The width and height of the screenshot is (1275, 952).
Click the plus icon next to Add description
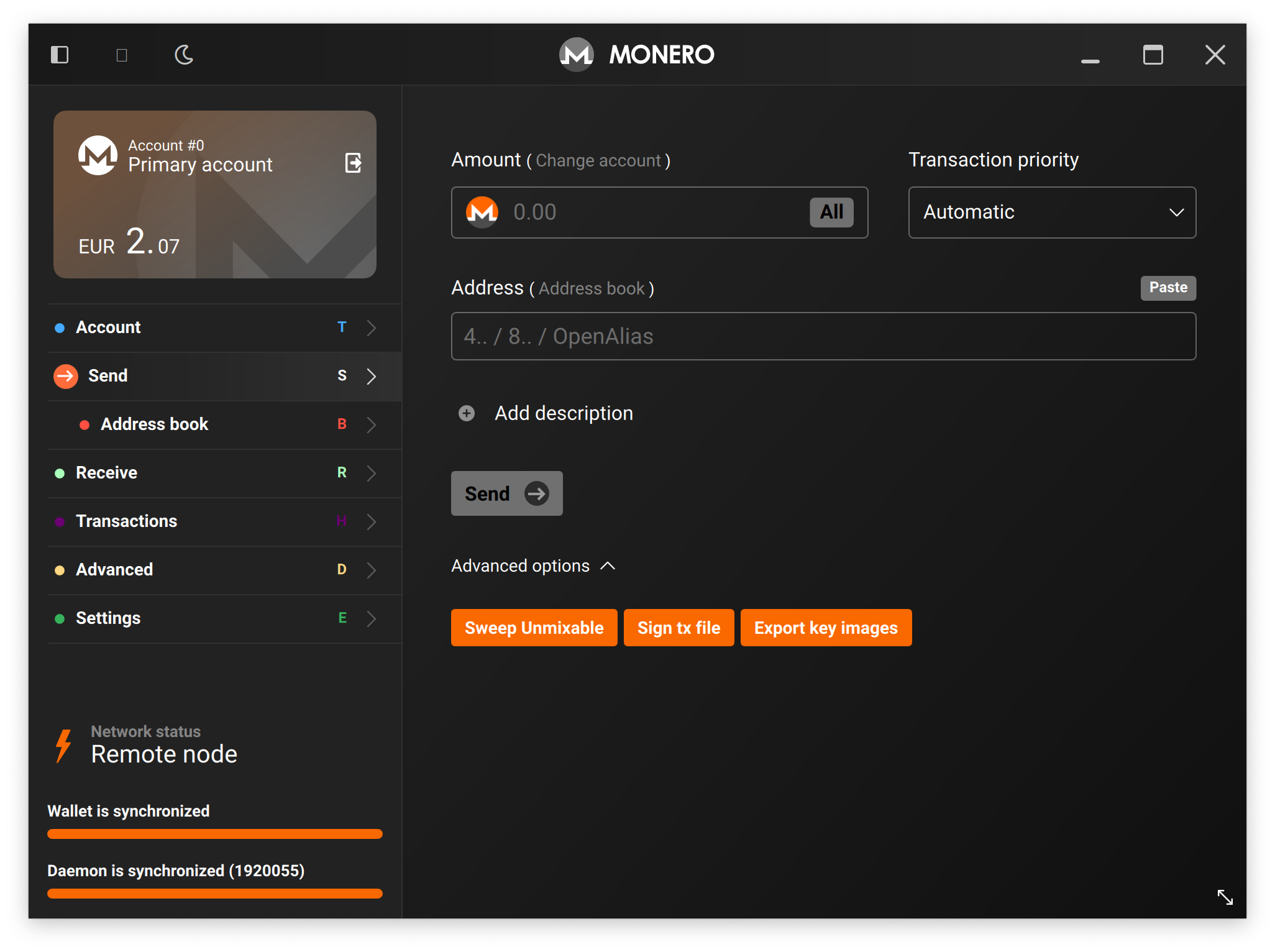[467, 413]
